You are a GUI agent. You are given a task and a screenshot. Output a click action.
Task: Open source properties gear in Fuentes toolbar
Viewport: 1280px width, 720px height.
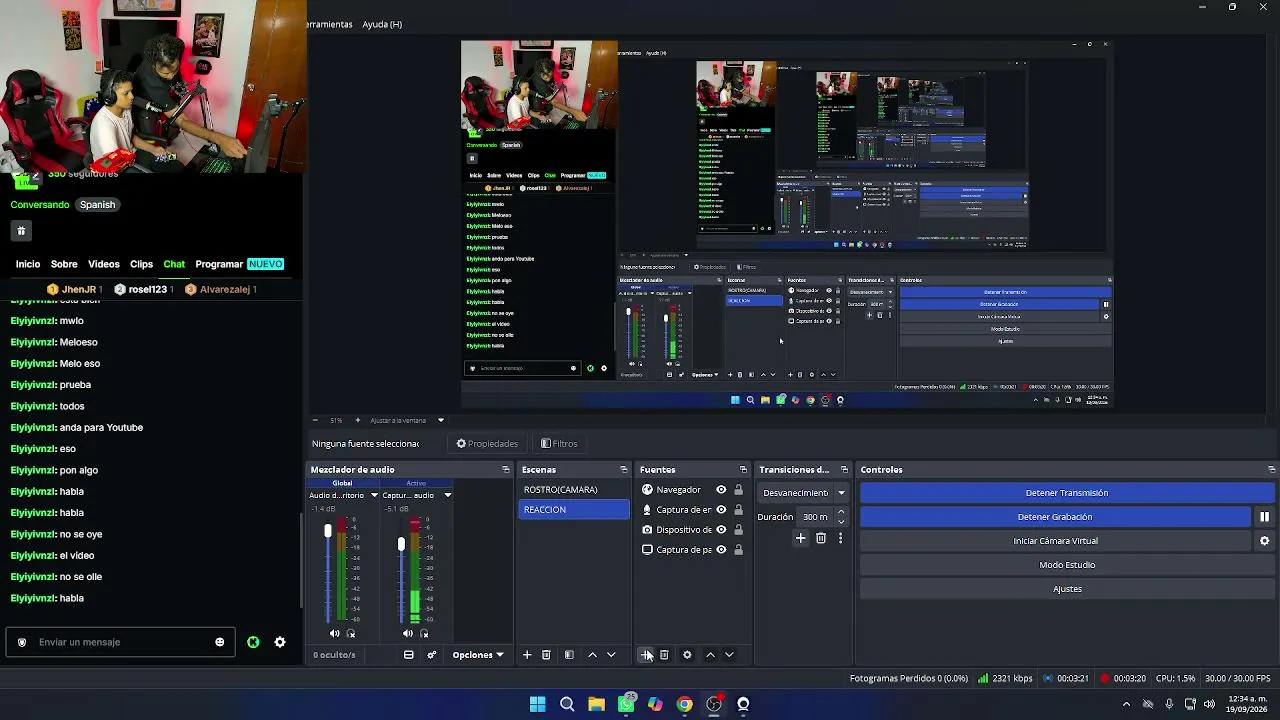(x=687, y=655)
